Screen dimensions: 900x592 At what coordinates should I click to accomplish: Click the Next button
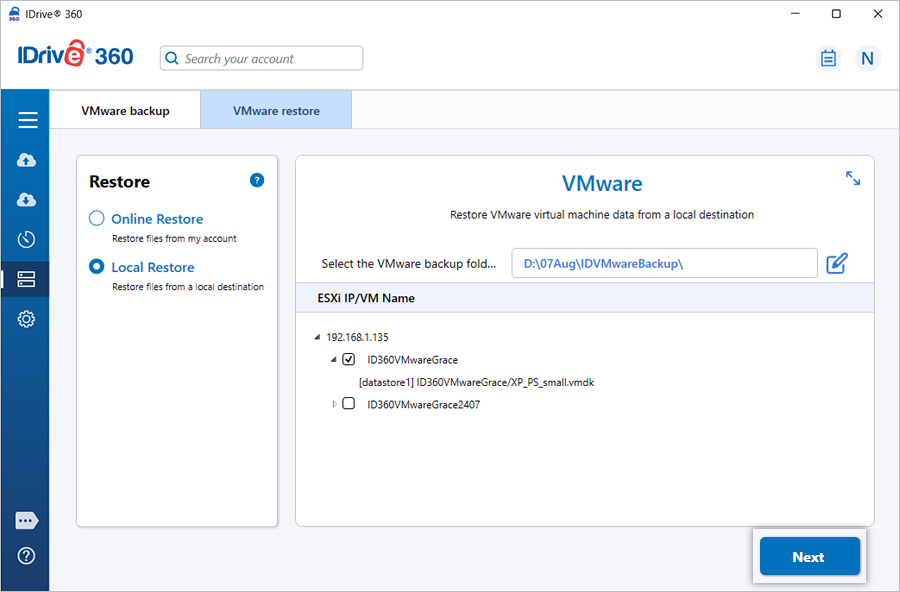click(x=810, y=556)
